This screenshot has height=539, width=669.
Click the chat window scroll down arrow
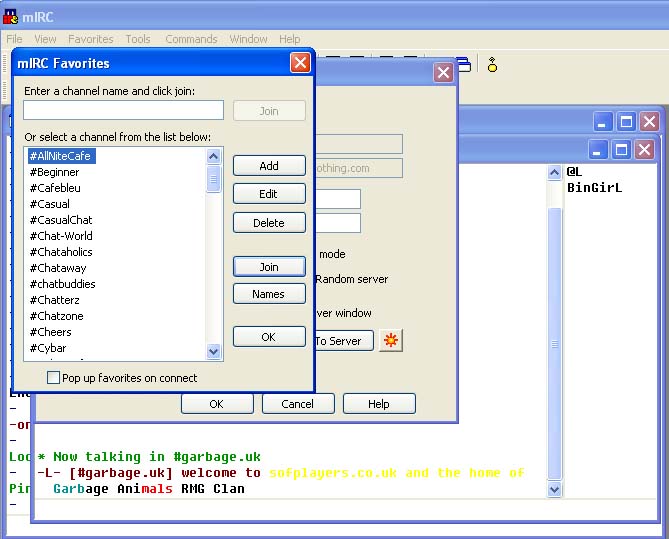click(554, 489)
